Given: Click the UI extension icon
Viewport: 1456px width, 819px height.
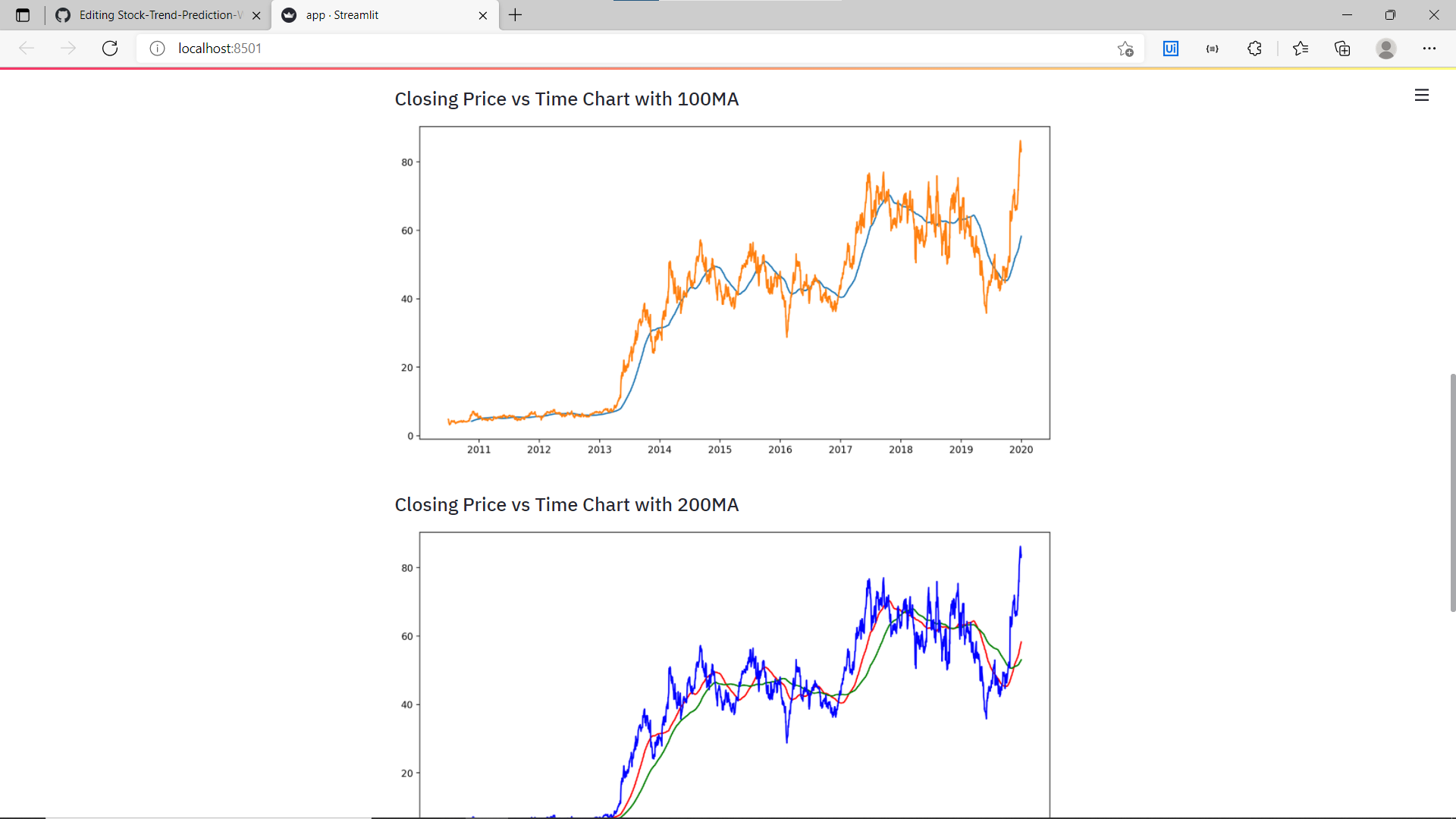Looking at the screenshot, I should coord(1170,49).
